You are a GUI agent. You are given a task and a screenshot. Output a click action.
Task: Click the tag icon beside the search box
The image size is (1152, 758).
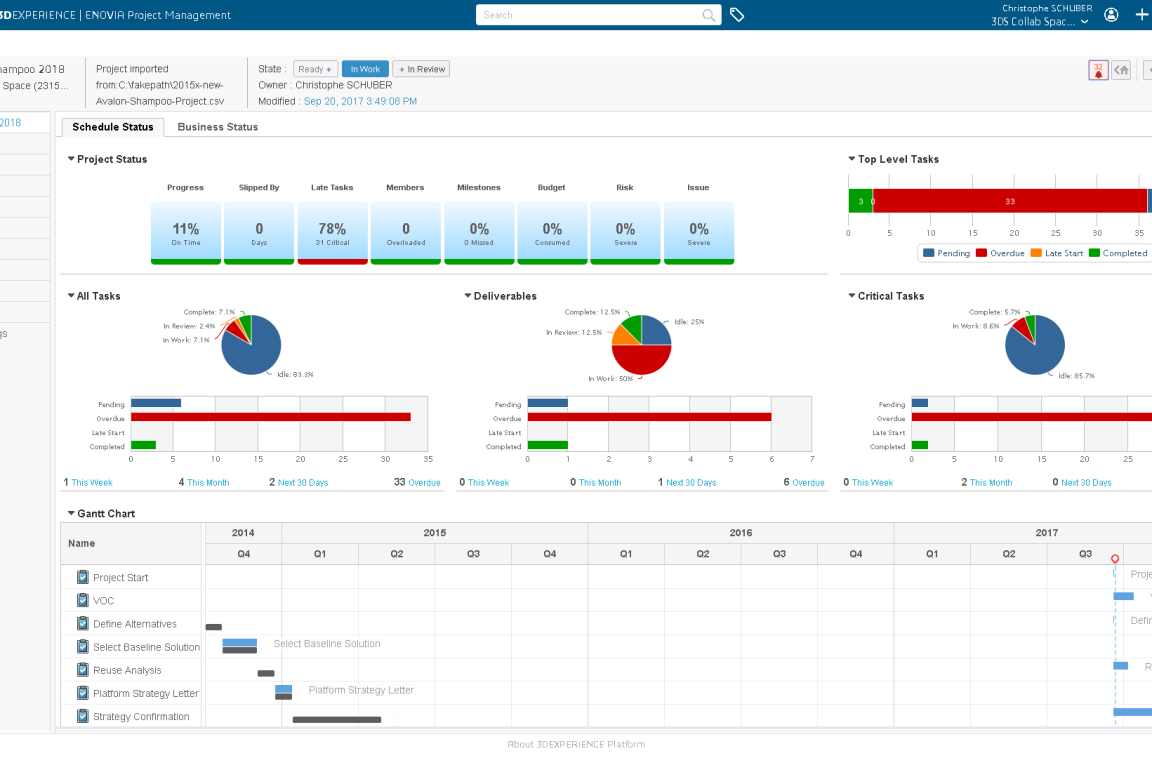(x=737, y=15)
